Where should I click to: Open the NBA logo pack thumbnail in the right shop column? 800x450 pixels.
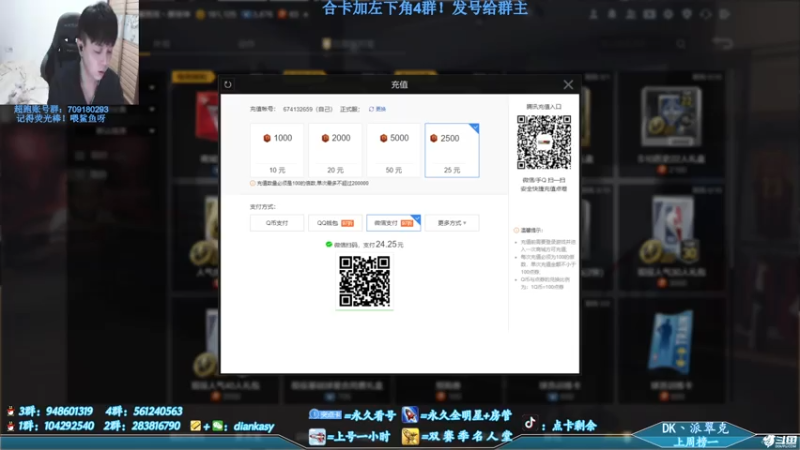point(671,230)
